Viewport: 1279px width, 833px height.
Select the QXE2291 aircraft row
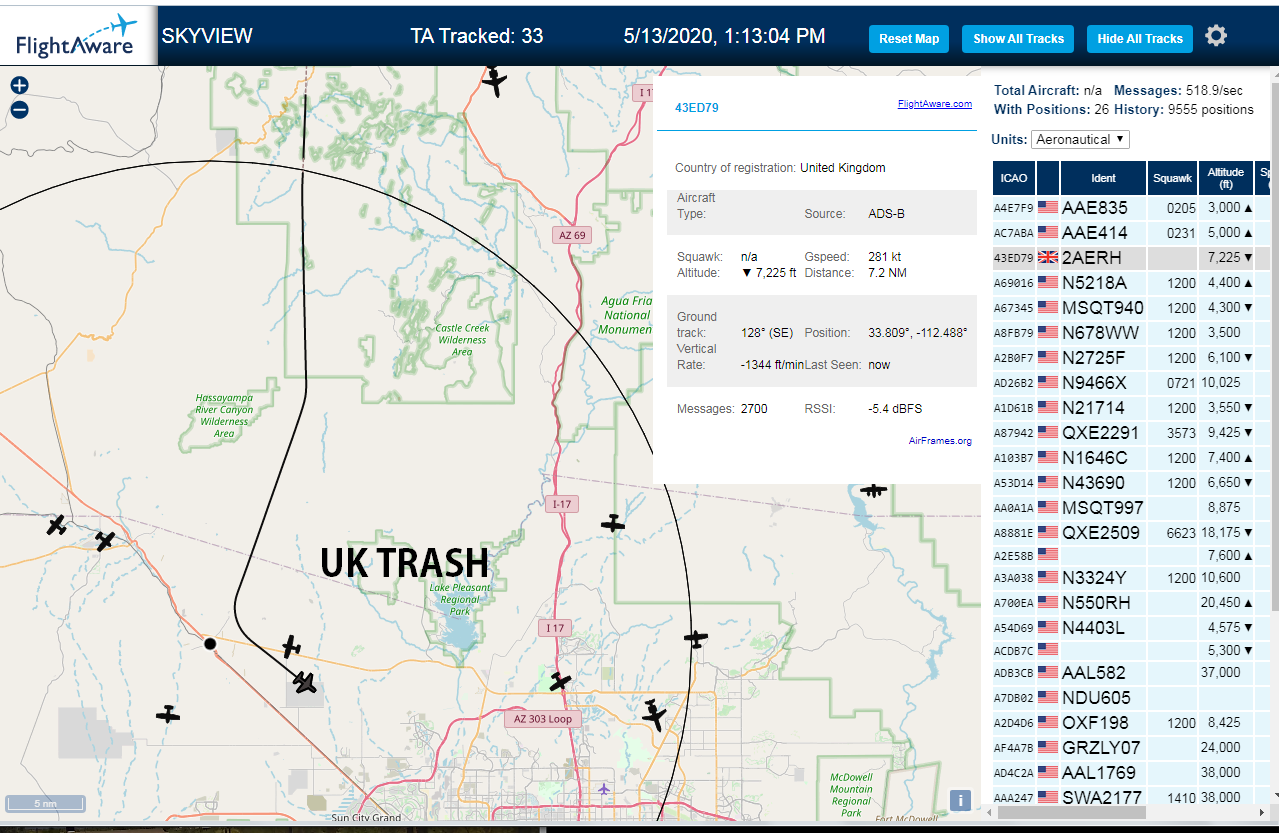(x=1131, y=433)
